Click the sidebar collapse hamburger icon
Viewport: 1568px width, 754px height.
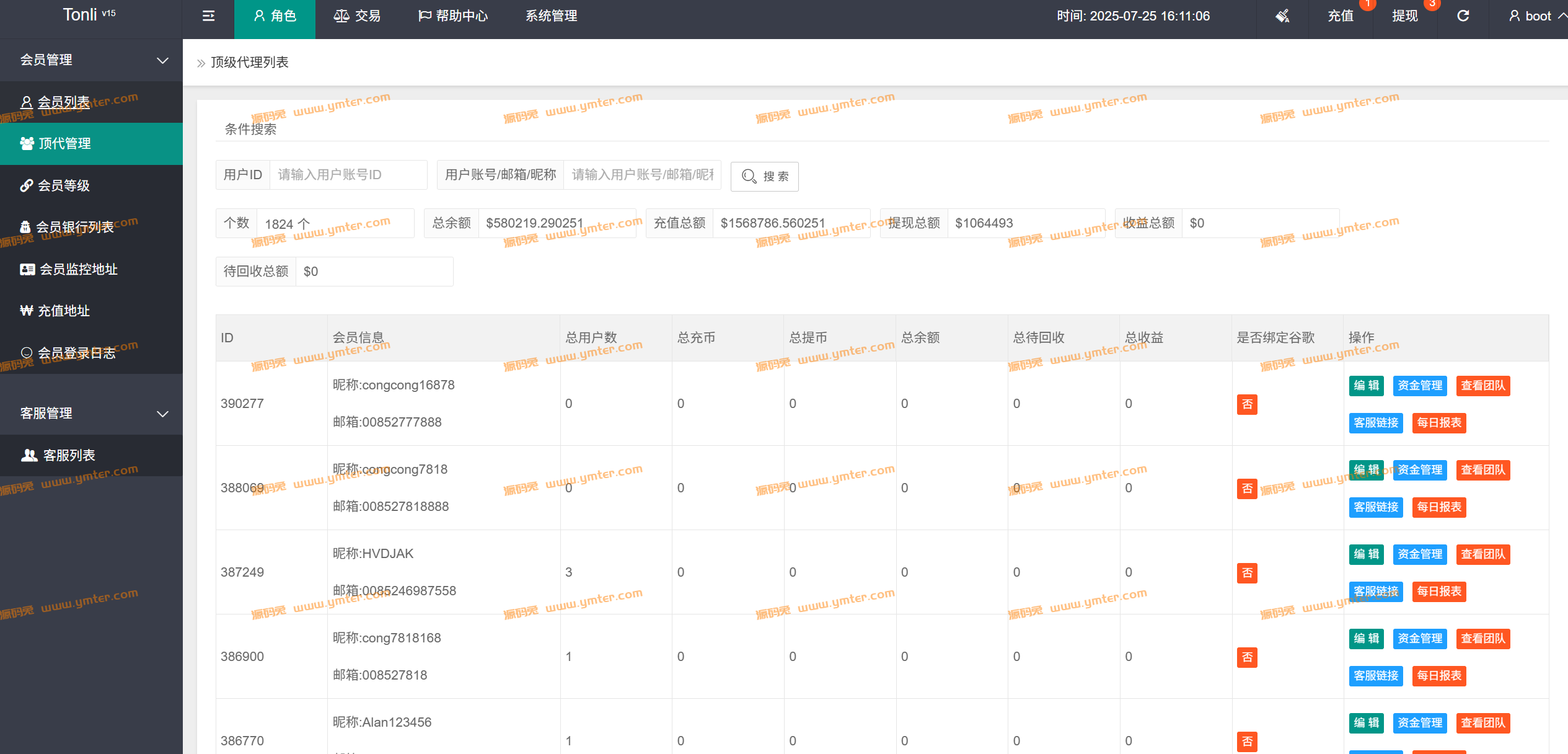click(x=208, y=16)
